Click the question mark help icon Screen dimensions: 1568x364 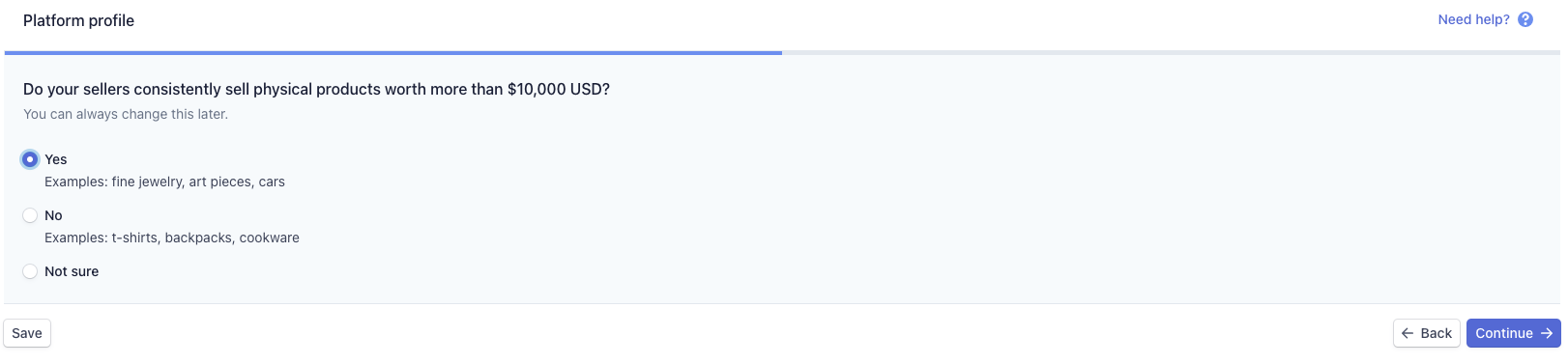tap(1525, 19)
